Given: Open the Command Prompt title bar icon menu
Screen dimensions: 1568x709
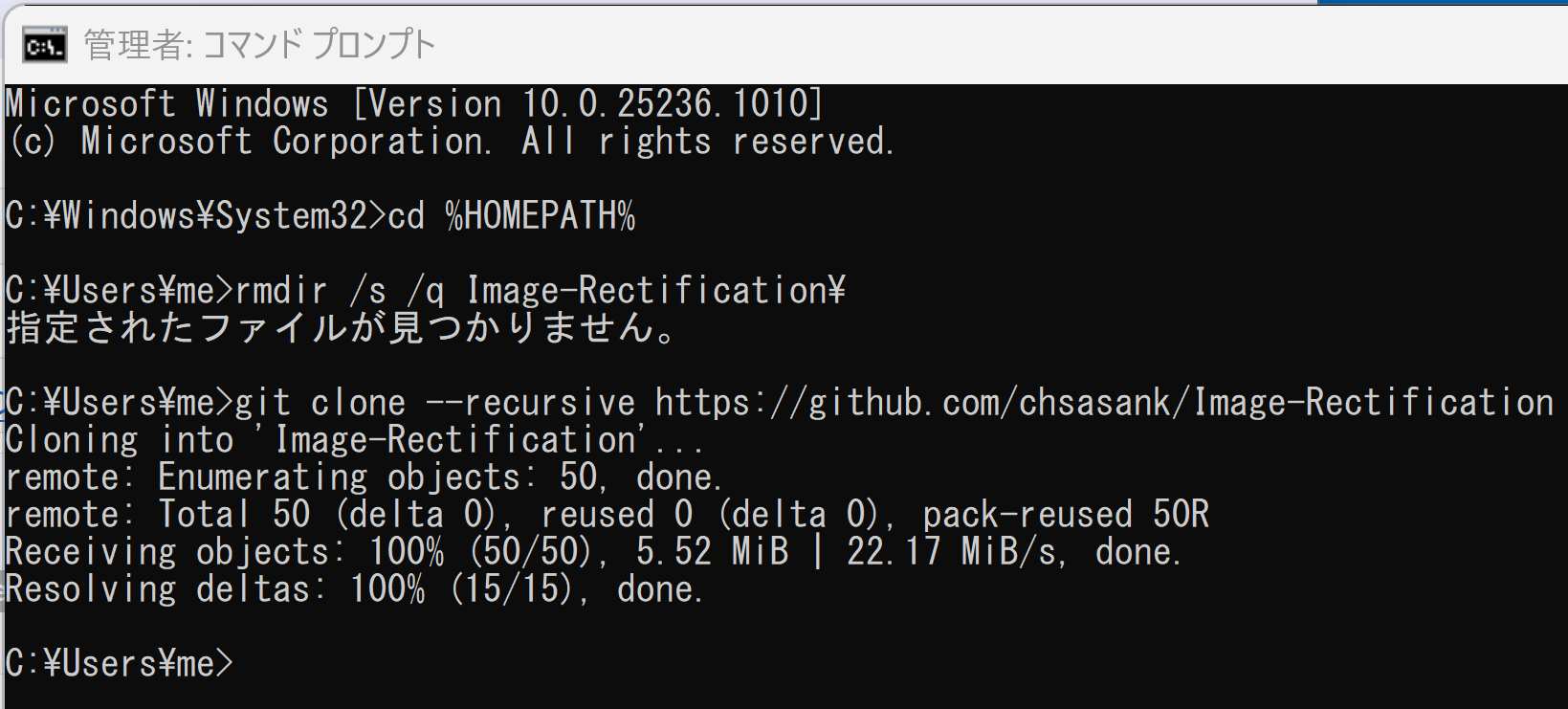Looking at the screenshot, I should tap(44, 44).
